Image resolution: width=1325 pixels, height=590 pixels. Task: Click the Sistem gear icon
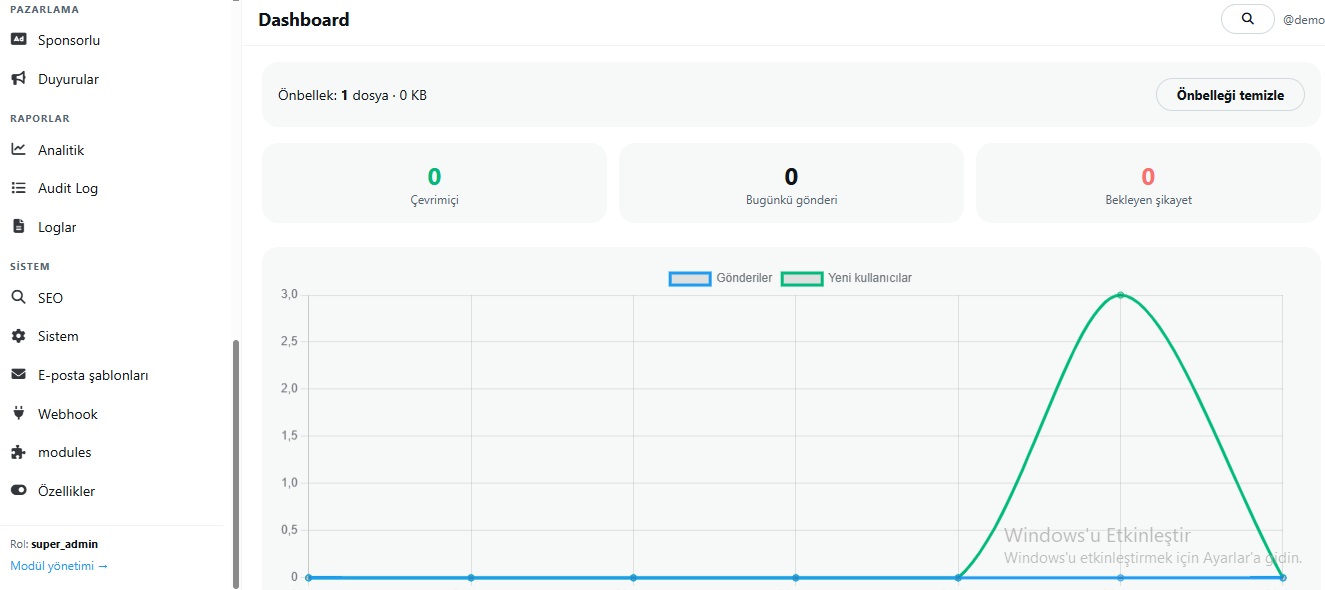coord(18,336)
